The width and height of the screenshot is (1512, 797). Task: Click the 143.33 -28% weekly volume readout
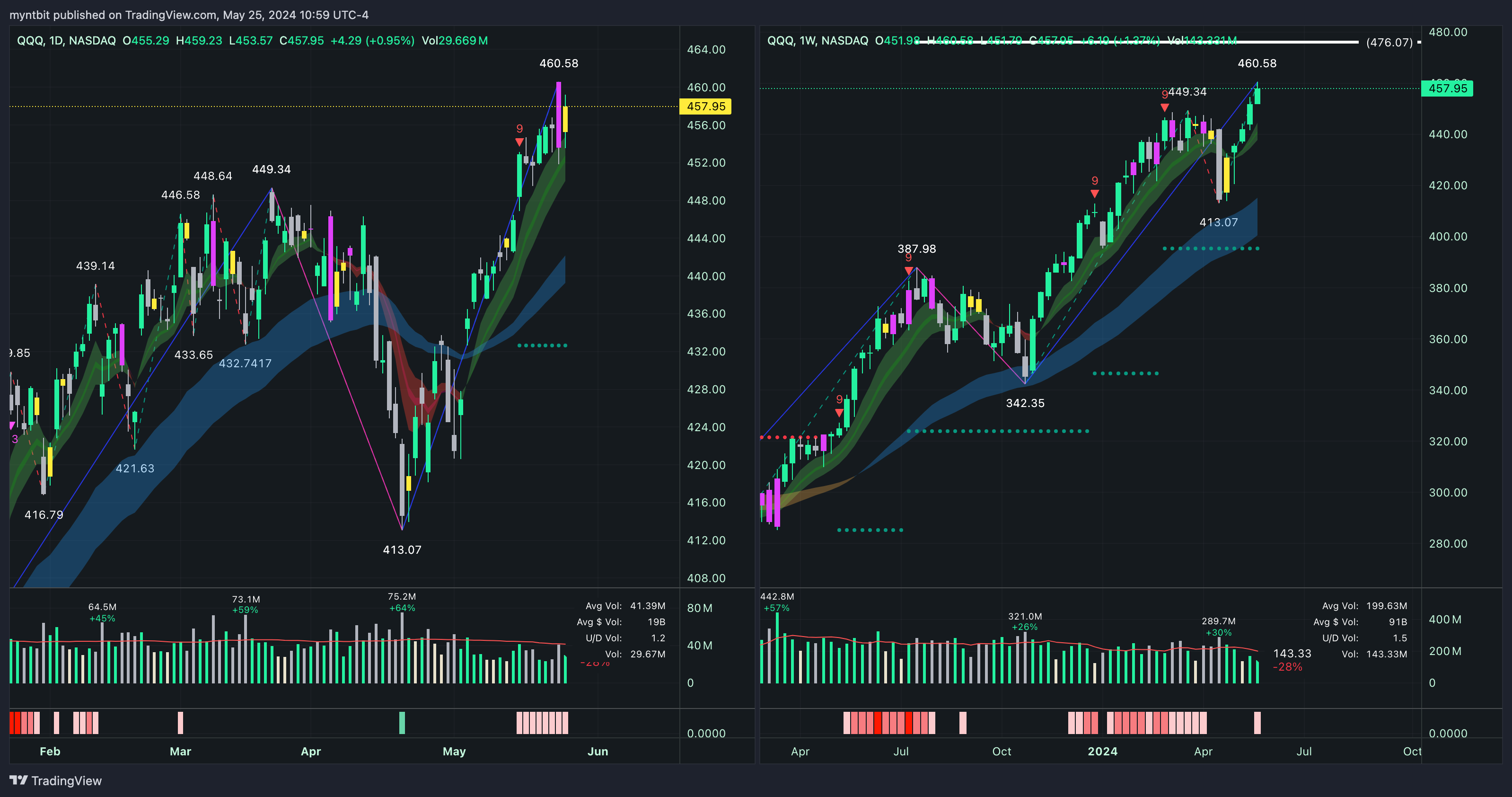click(1292, 660)
